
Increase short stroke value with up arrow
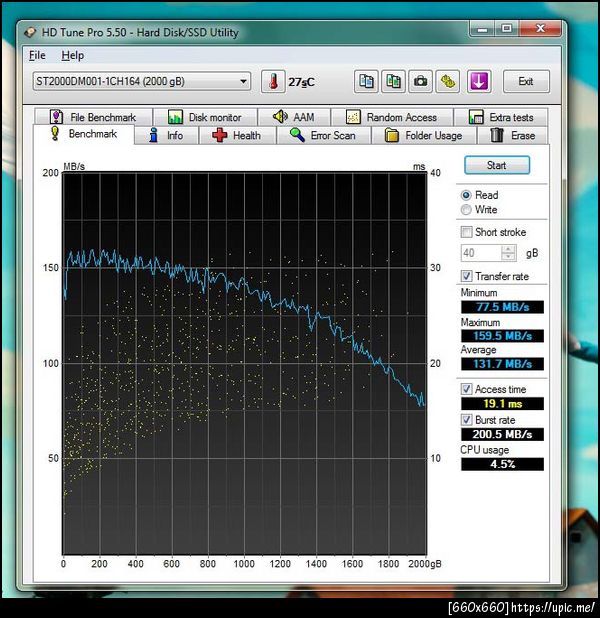pyautogui.click(x=509, y=249)
